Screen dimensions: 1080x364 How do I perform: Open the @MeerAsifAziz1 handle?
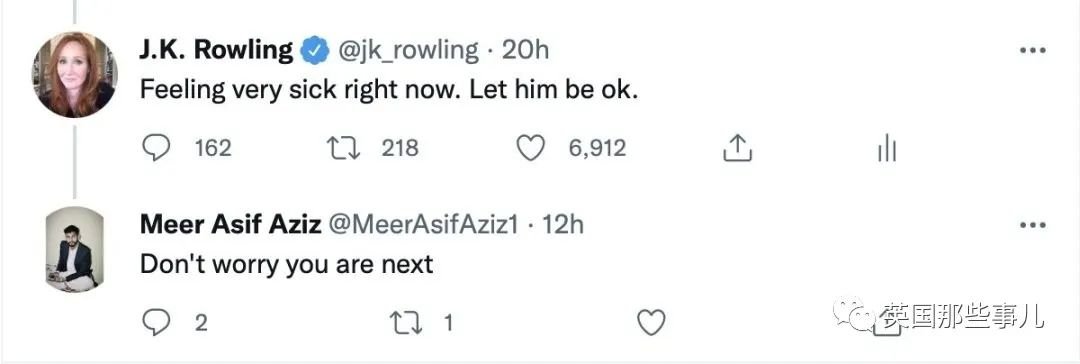coord(423,225)
